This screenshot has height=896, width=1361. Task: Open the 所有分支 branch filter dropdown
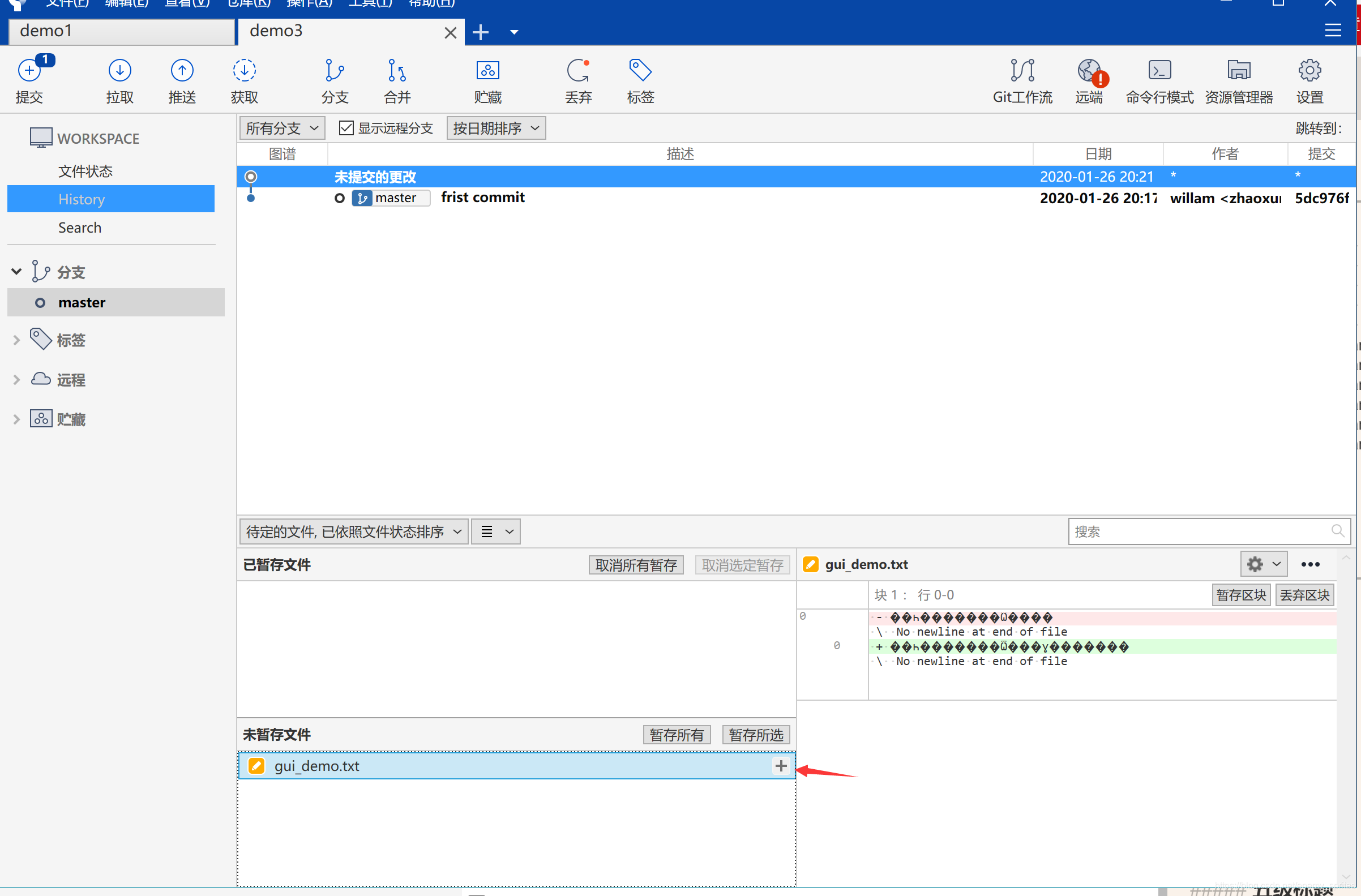(281, 128)
